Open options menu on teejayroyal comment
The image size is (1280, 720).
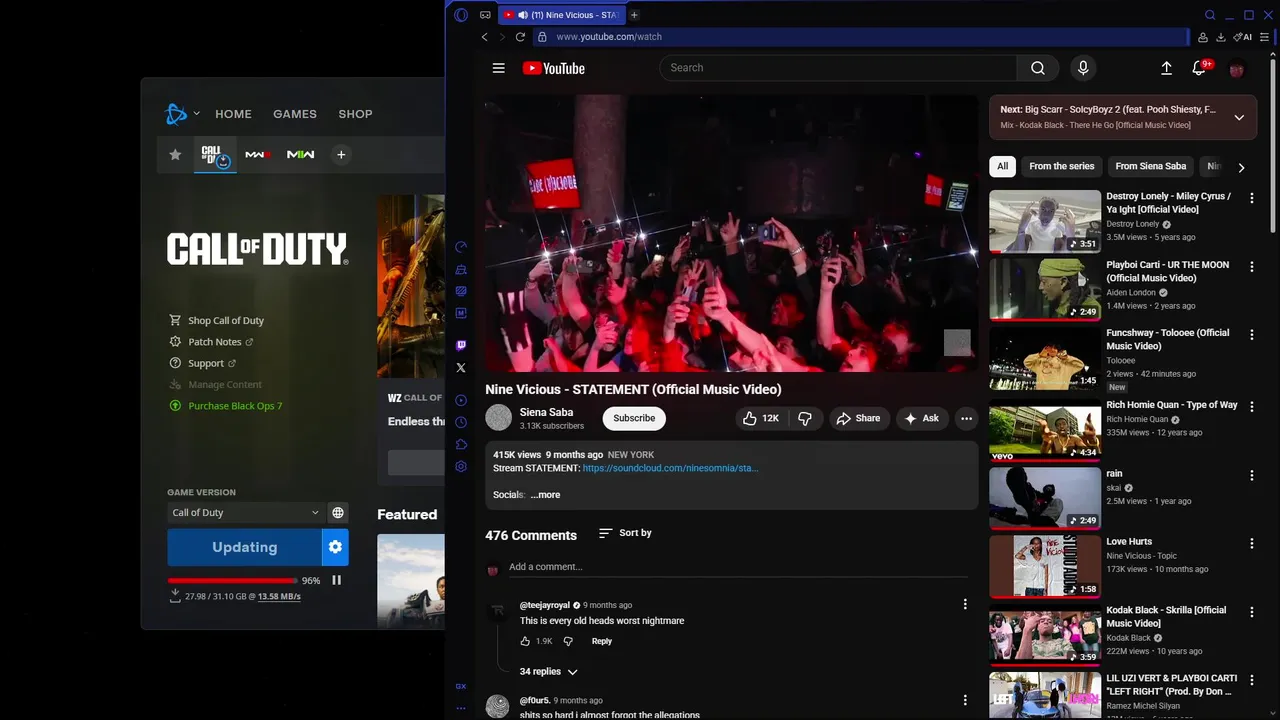[965, 604]
